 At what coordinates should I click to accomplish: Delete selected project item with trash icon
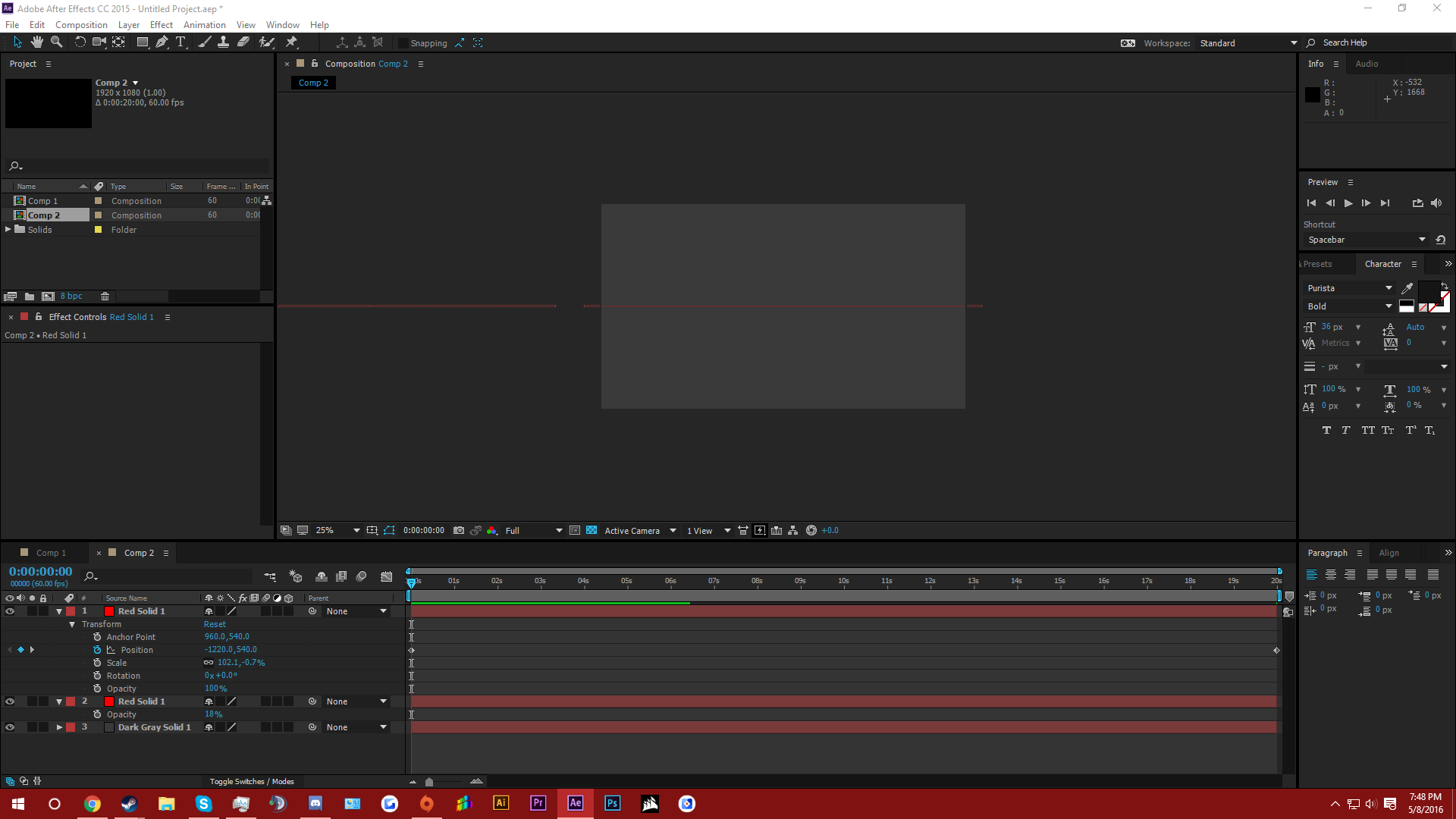tap(105, 297)
